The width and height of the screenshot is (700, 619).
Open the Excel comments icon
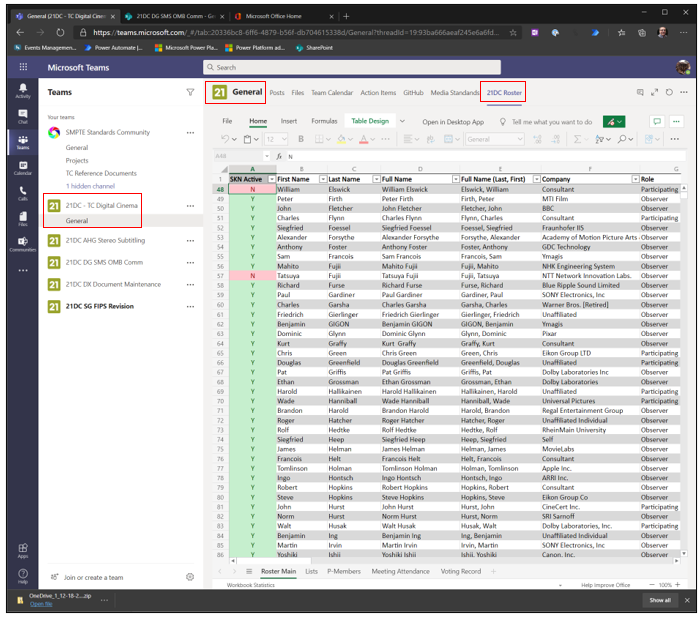click(657, 121)
